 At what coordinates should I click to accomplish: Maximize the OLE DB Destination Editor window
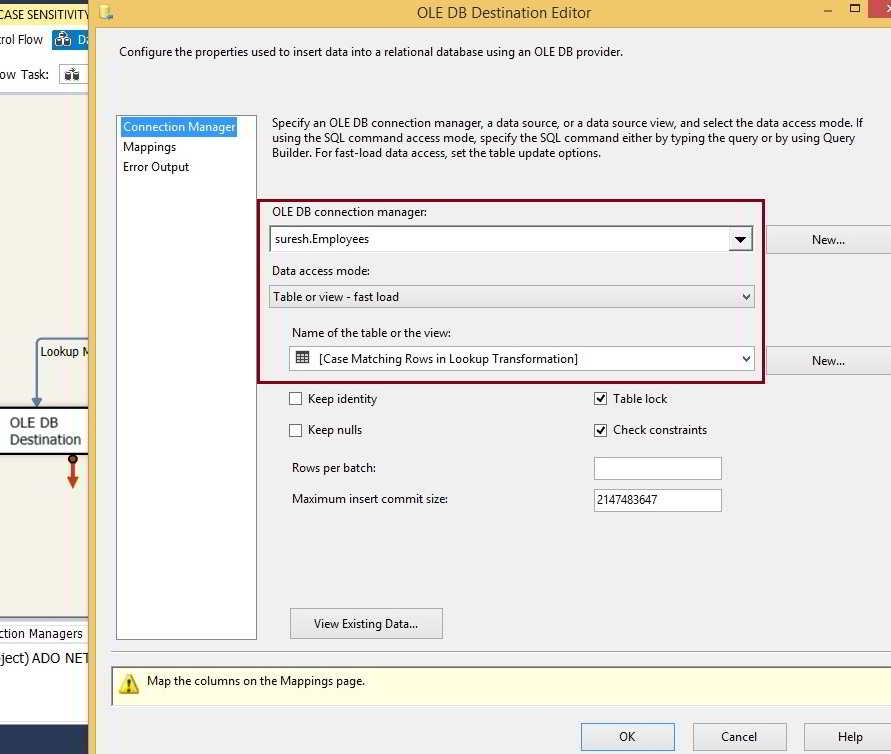[x=855, y=9]
